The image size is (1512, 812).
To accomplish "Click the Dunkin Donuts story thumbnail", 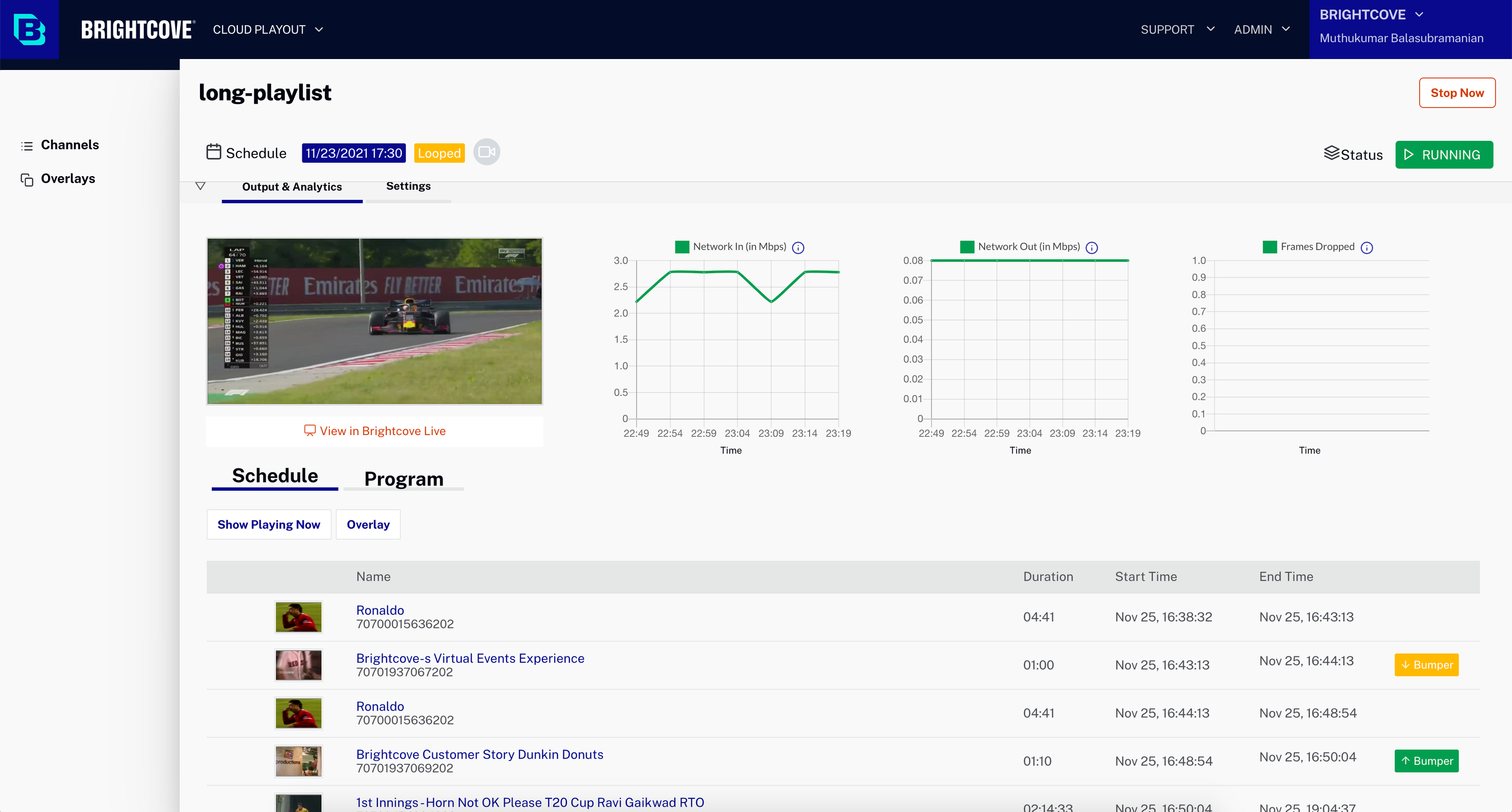I will (x=298, y=762).
